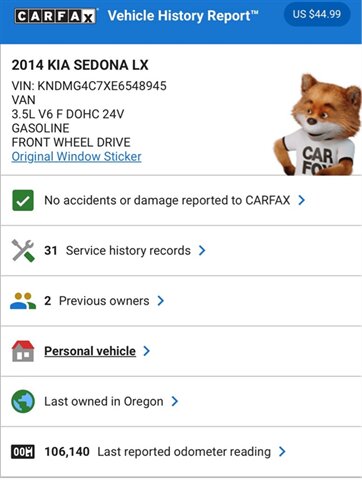The image size is (362, 480).
Task: Click the previous owners people icon
Action: [23, 301]
